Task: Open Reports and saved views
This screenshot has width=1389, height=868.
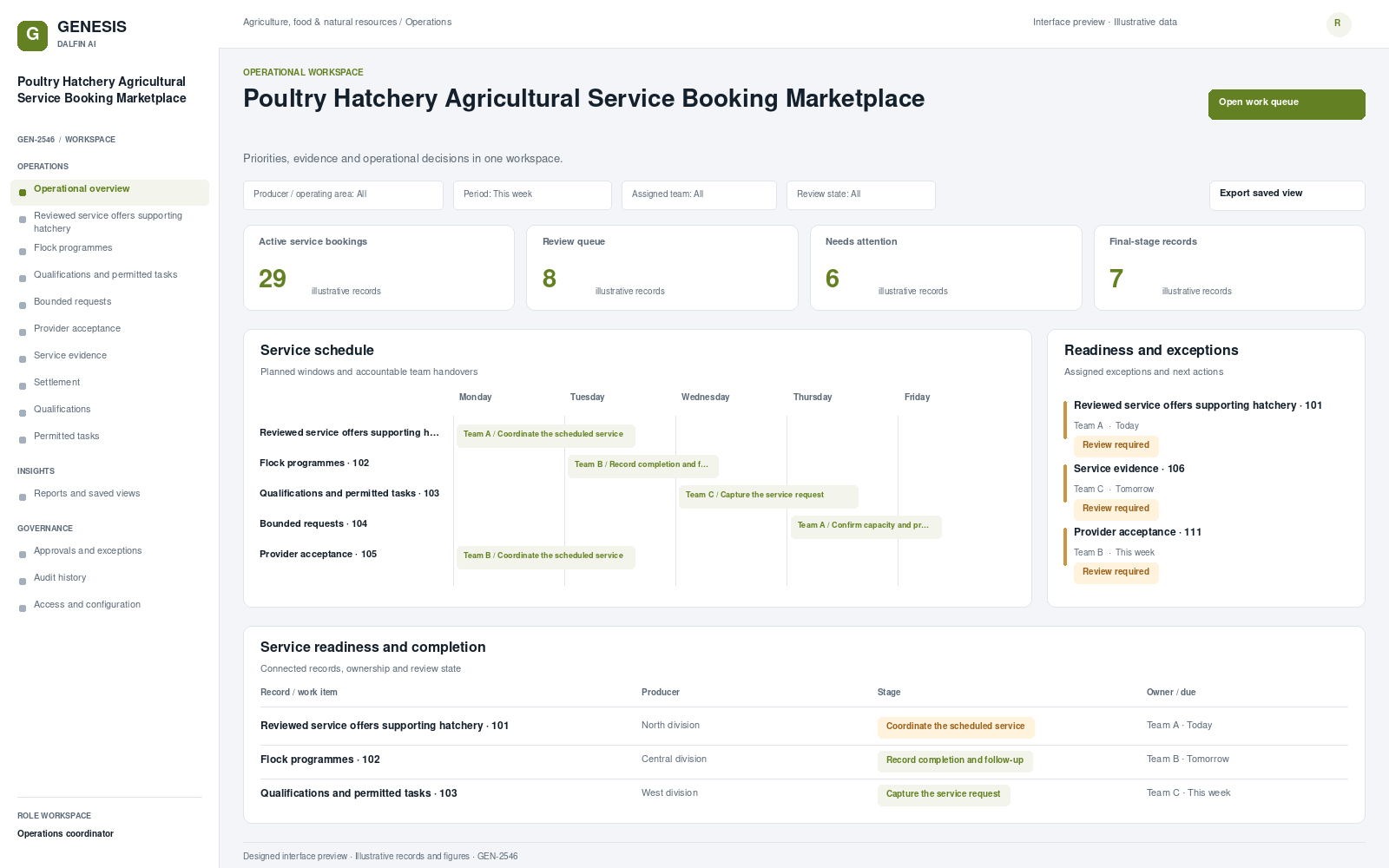Action: click(x=87, y=494)
